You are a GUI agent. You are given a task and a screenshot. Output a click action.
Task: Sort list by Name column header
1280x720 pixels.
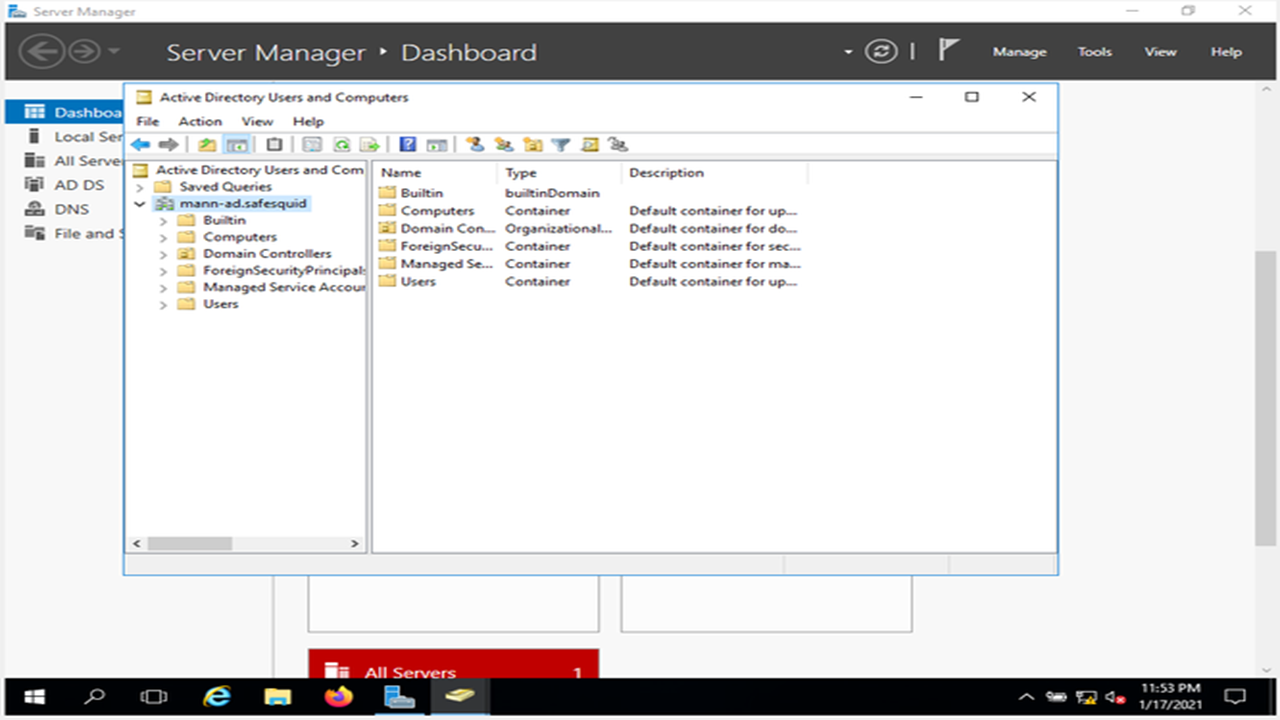tap(434, 173)
